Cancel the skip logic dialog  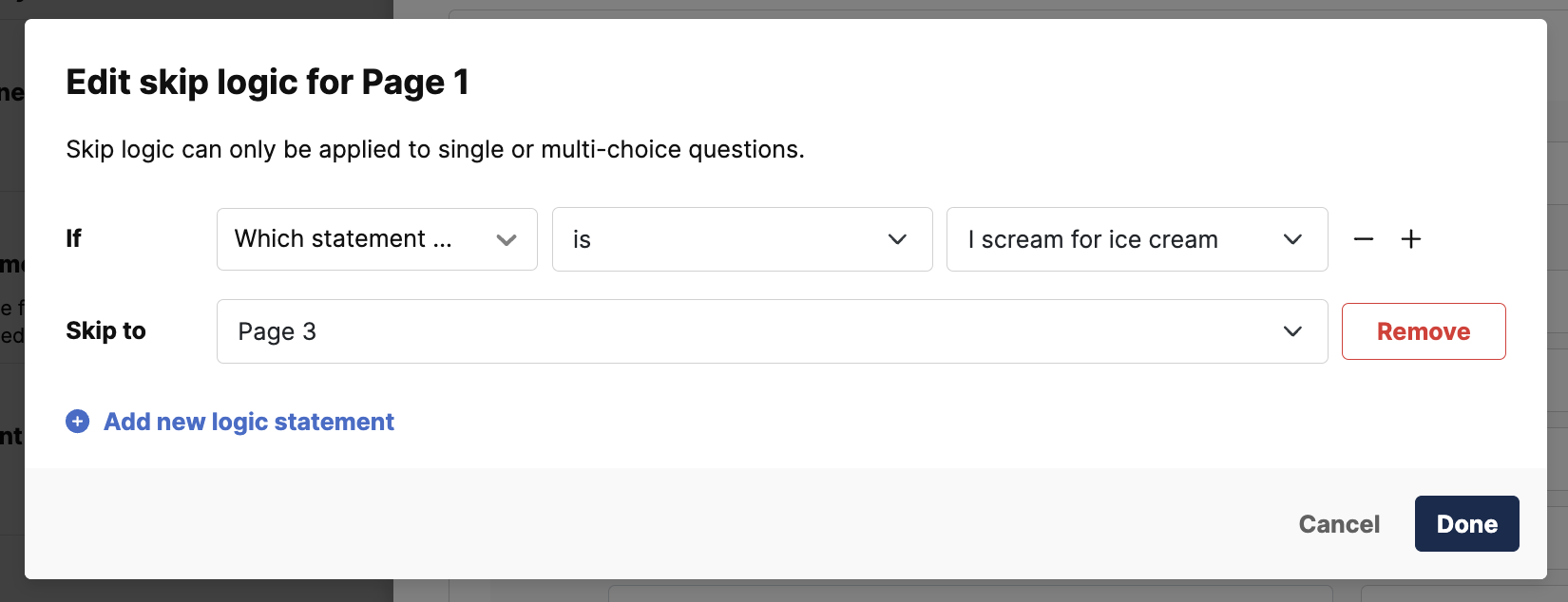pyautogui.click(x=1339, y=524)
